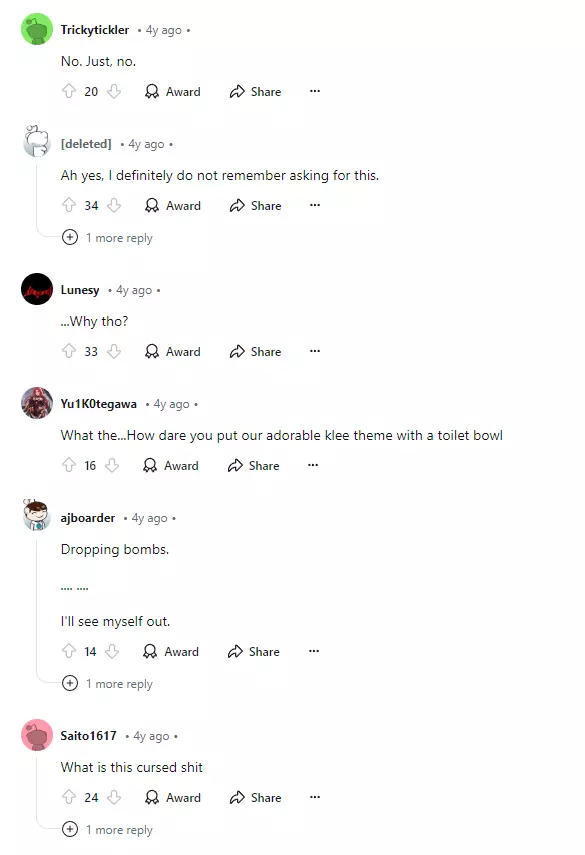Give Award to Trickytickler's comment

click(173, 92)
